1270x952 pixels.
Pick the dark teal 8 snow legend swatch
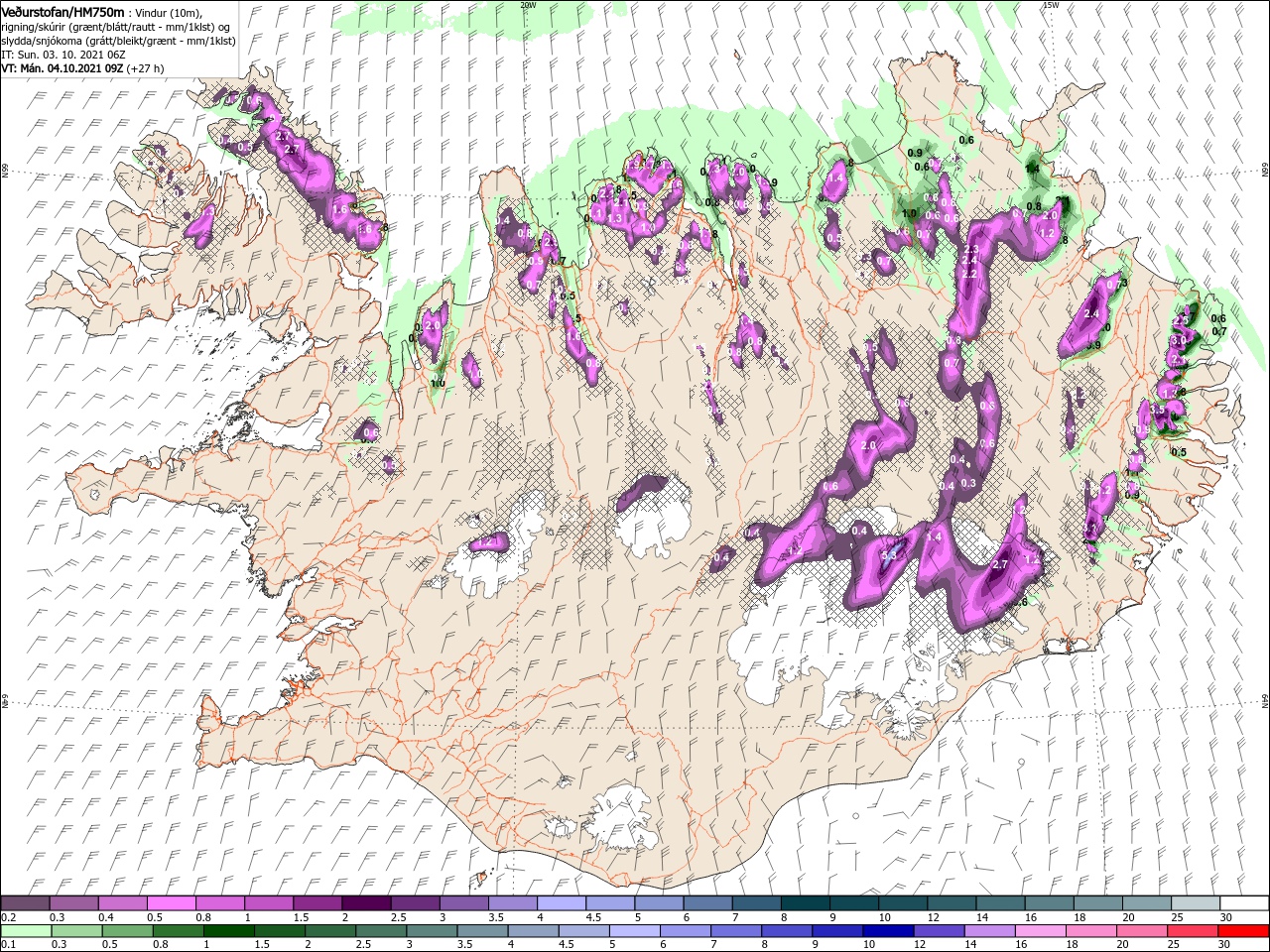click(806, 903)
